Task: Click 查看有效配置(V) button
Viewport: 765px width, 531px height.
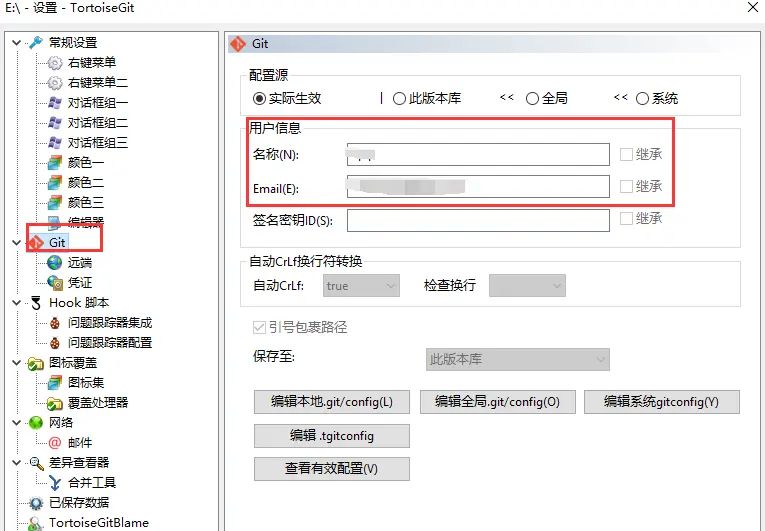Action: point(332,469)
